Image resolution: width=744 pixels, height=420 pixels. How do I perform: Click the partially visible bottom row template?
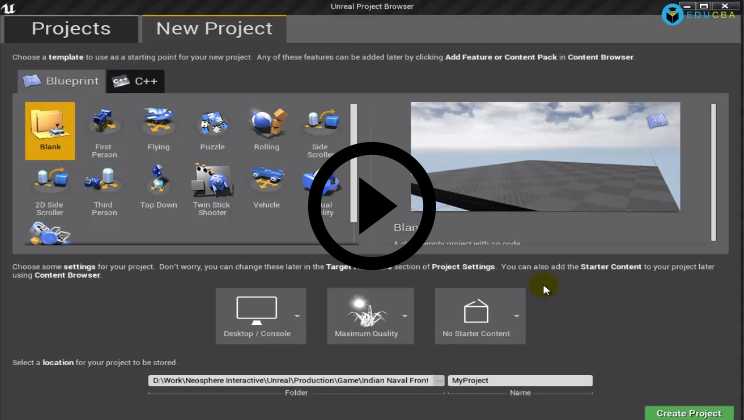(50, 233)
